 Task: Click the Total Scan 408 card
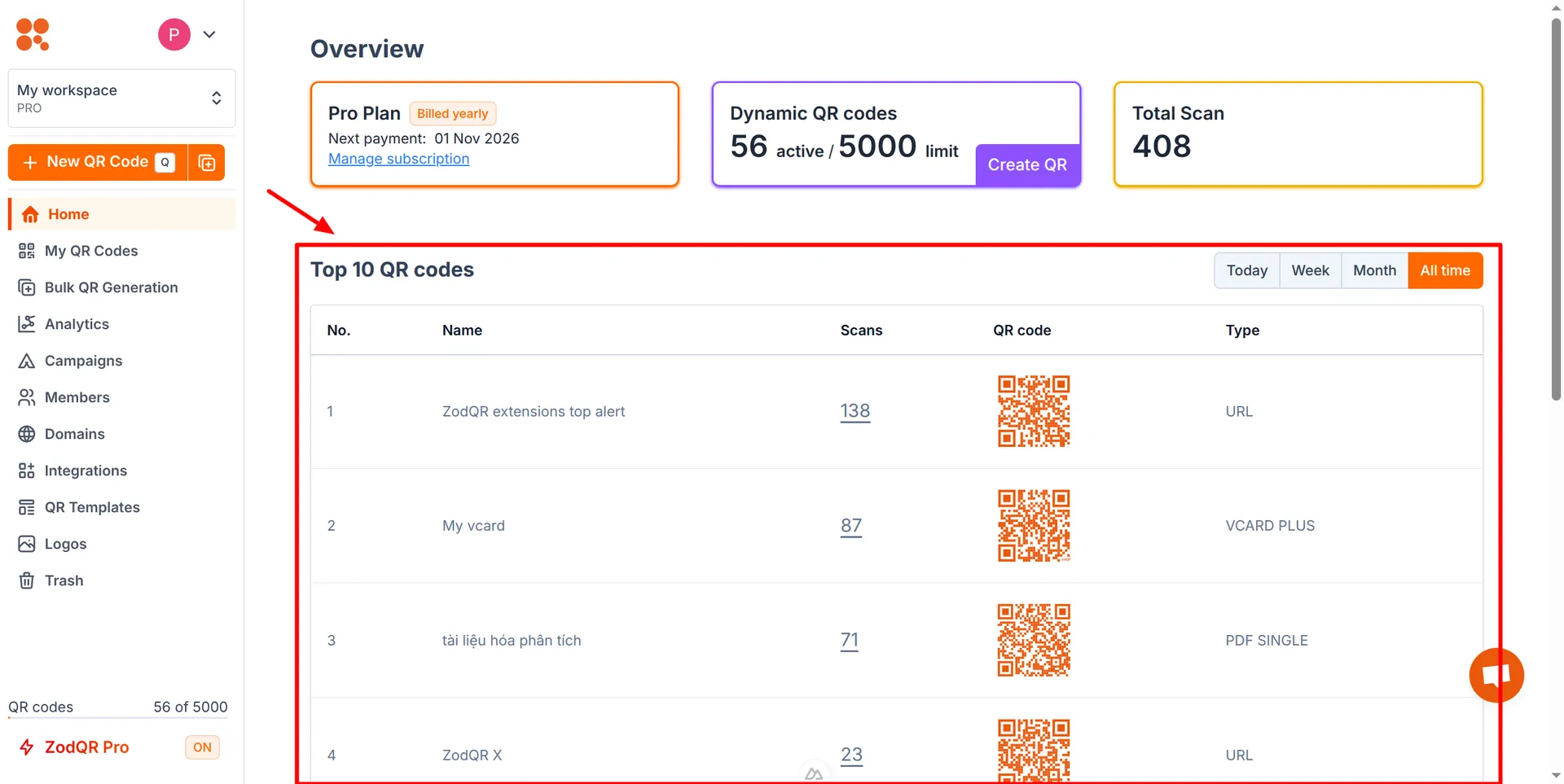pos(1298,134)
